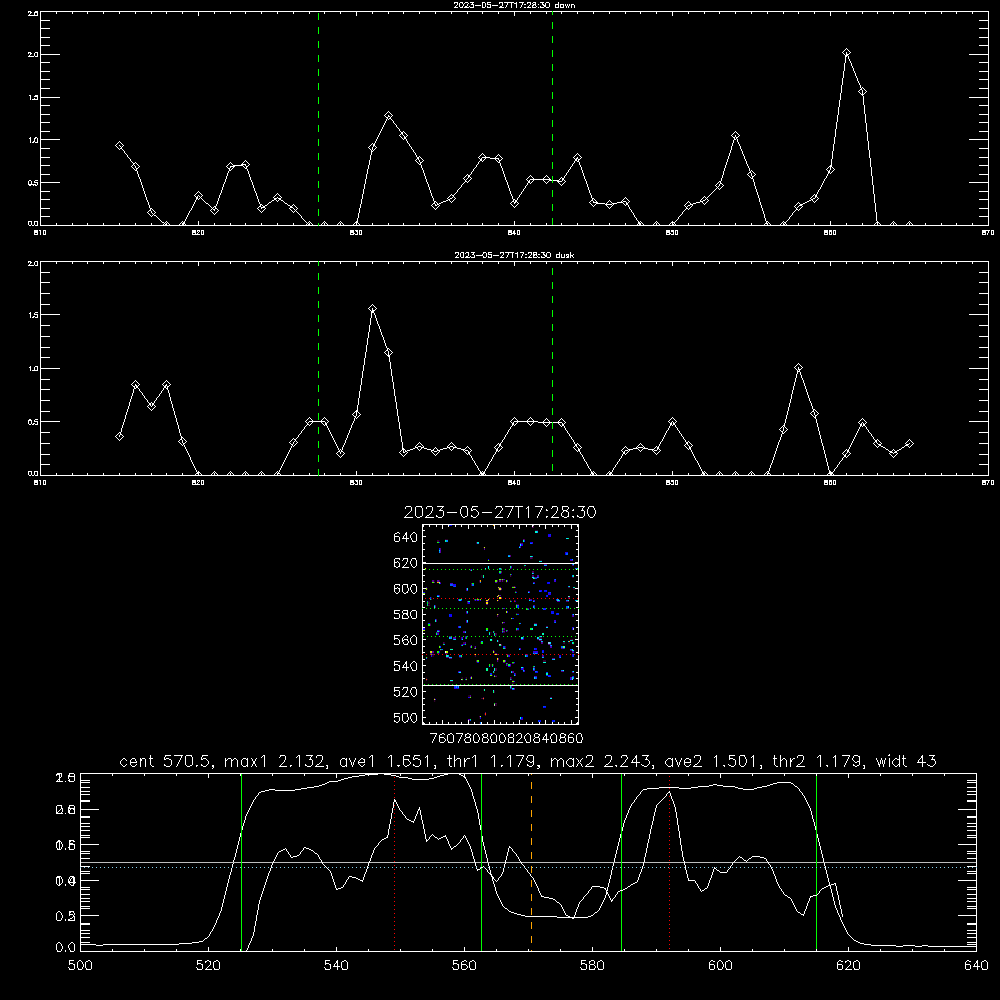Image resolution: width=1000 pixels, height=1000 pixels.
Task: Click the 2.0 y-axis label of dawn plot
Action: coord(34,55)
